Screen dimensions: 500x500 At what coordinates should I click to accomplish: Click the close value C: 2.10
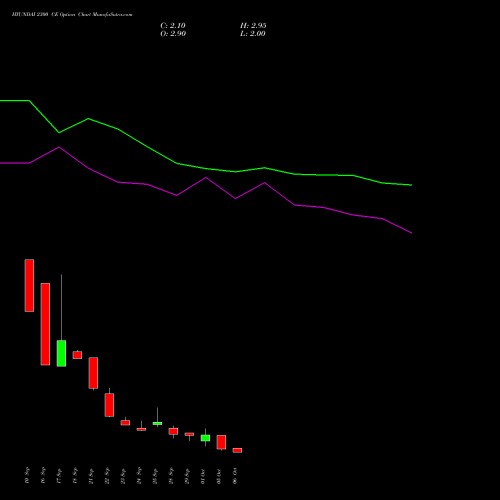[x=173, y=26]
